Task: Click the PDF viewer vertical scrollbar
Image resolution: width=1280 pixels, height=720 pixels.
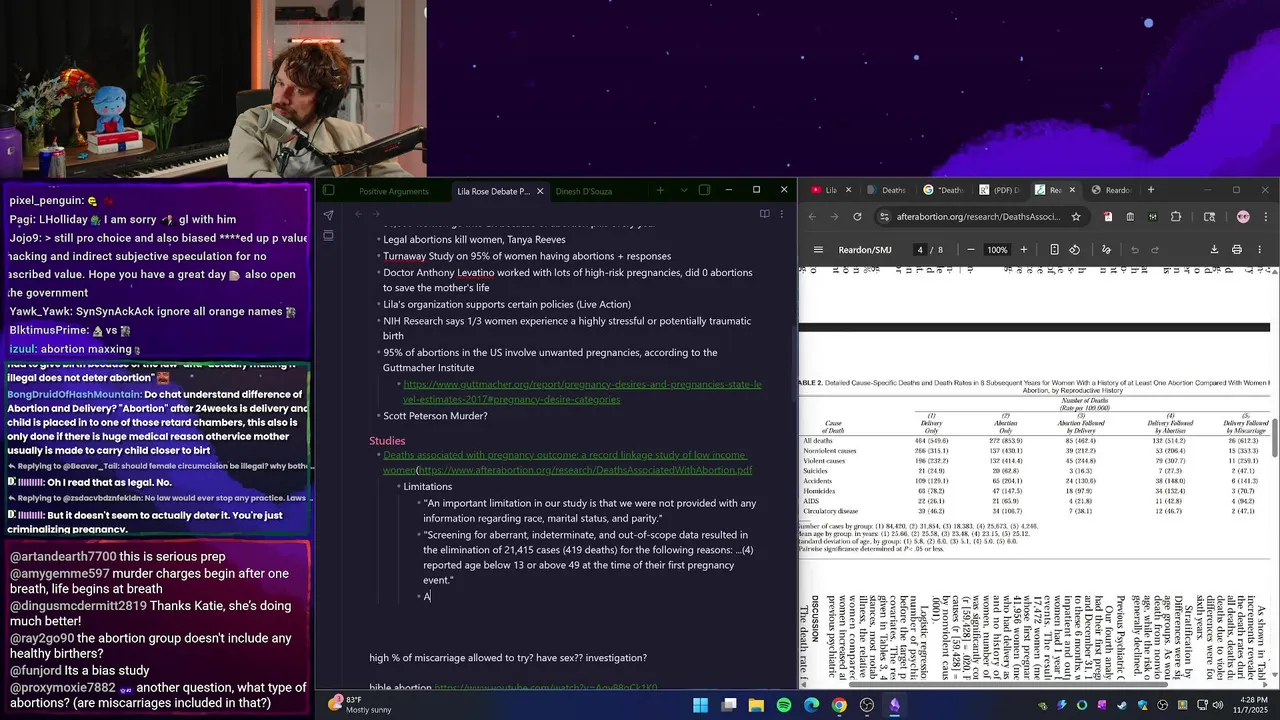Action: pos(1274,440)
